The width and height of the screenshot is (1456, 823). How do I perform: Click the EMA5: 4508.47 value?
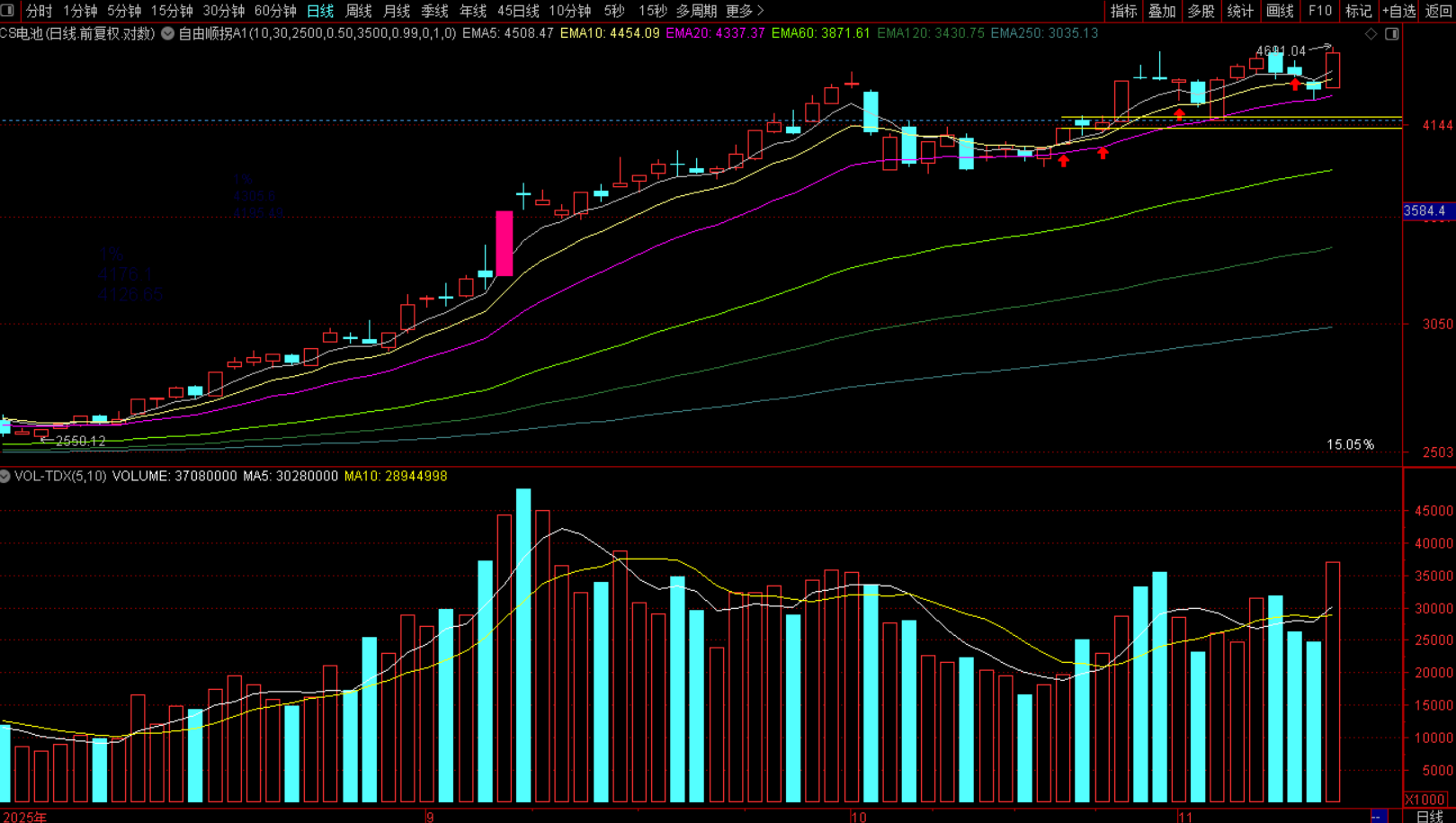[x=507, y=33]
